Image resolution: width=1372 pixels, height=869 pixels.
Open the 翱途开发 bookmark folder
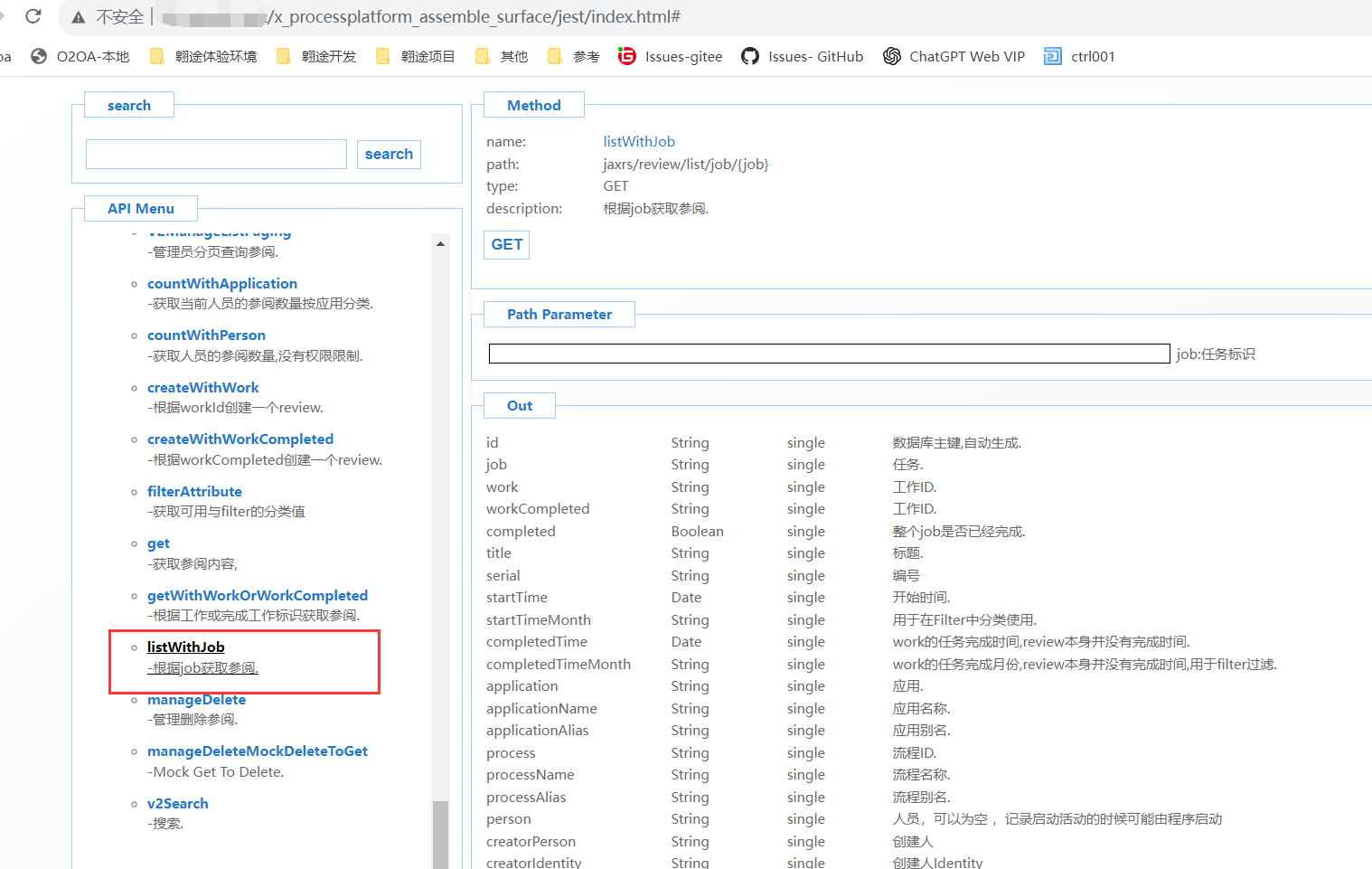pyautogui.click(x=316, y=56)
